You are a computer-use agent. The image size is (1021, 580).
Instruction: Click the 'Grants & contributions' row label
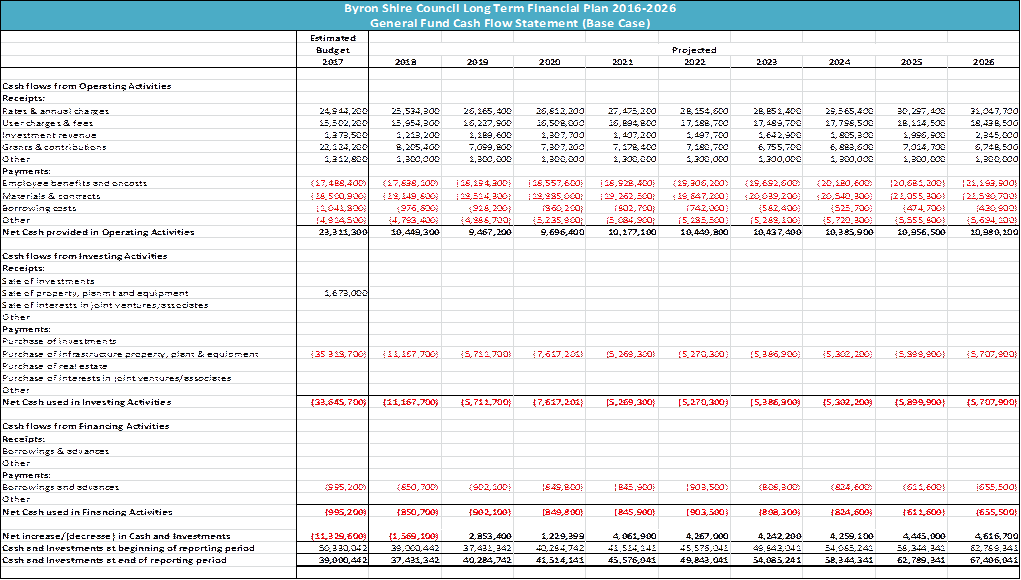(x=55, y=147)
